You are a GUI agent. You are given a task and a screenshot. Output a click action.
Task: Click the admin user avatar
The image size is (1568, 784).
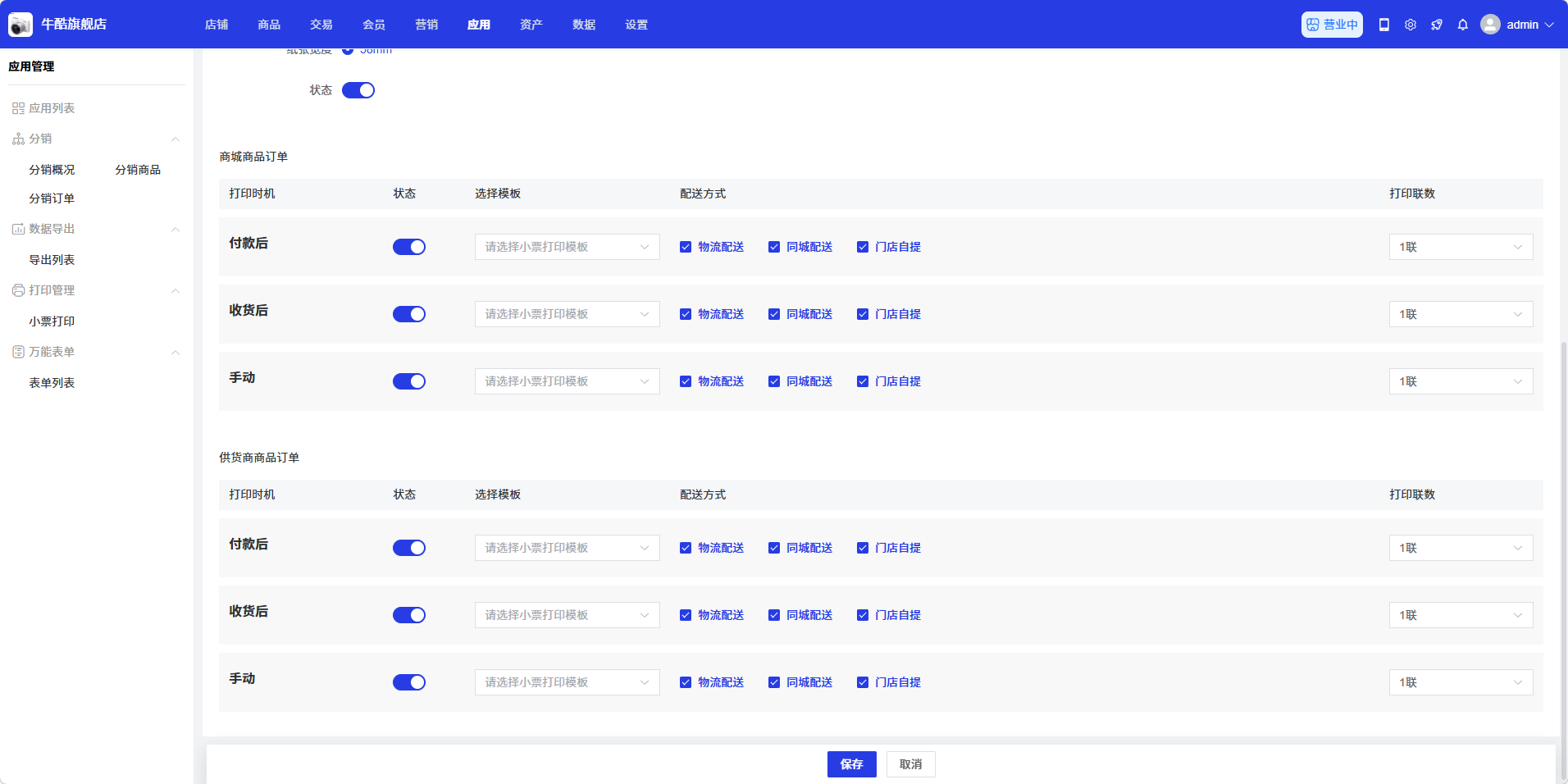[1490, 25]
